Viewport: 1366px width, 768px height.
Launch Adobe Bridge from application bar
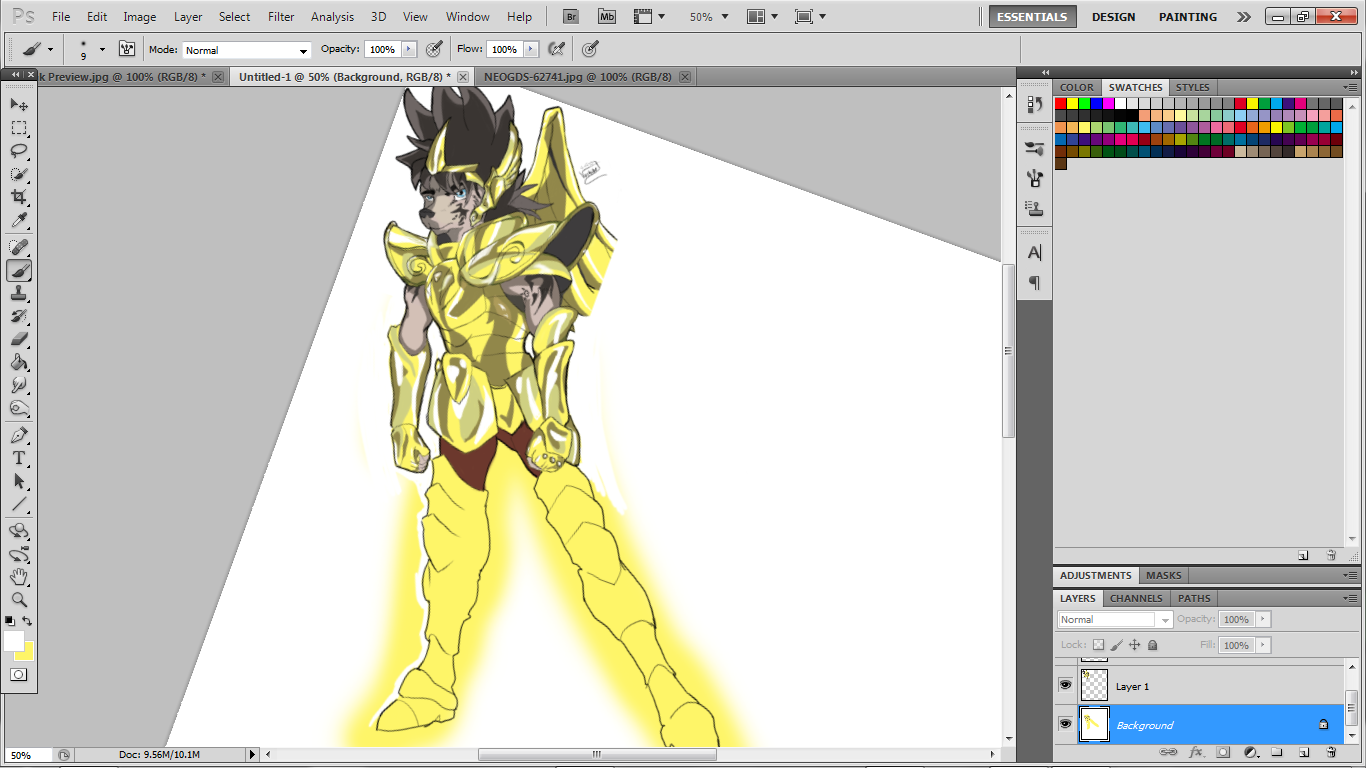point(570,17)
